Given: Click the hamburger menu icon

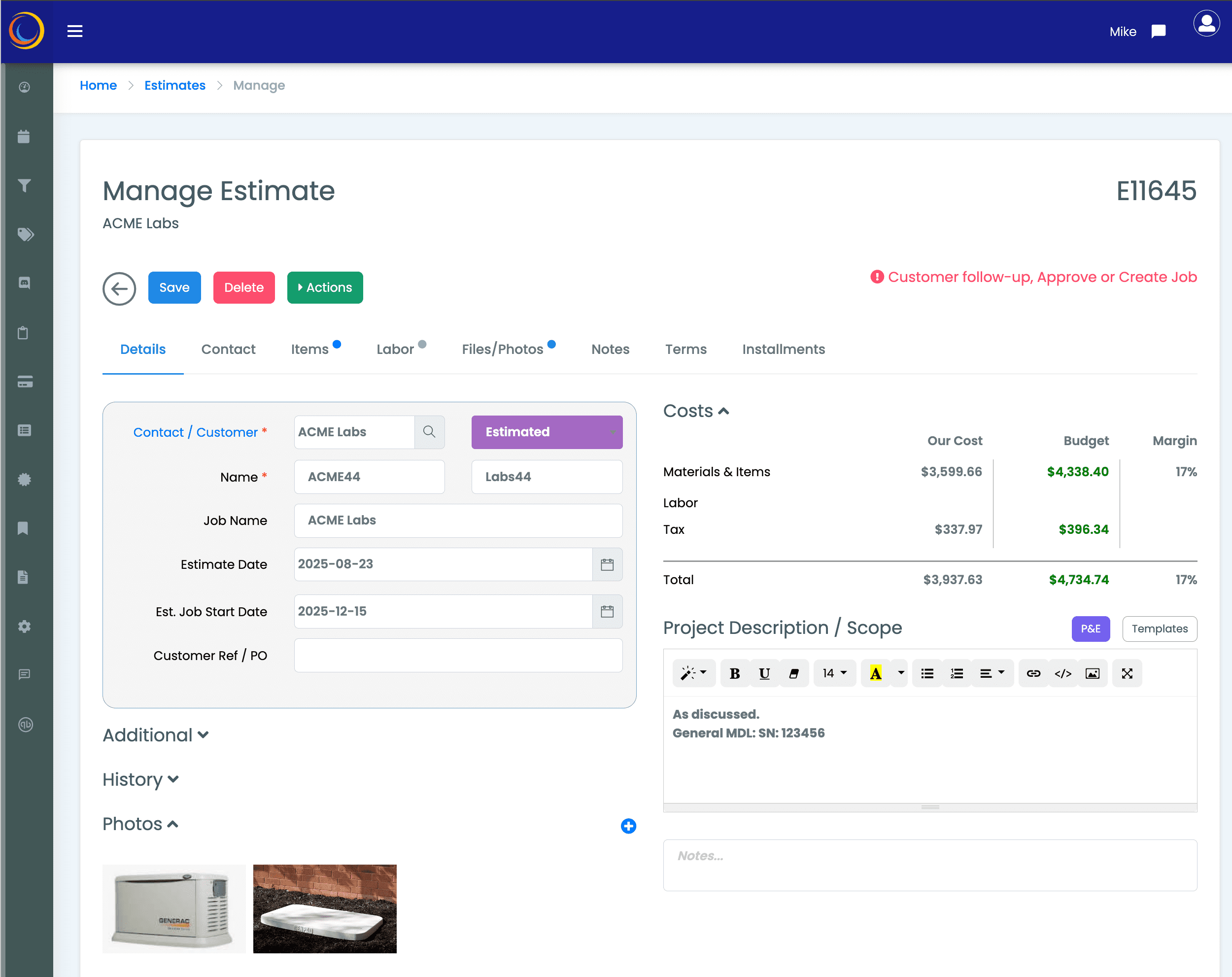Looking at the screenshot, I should [75, 32].
